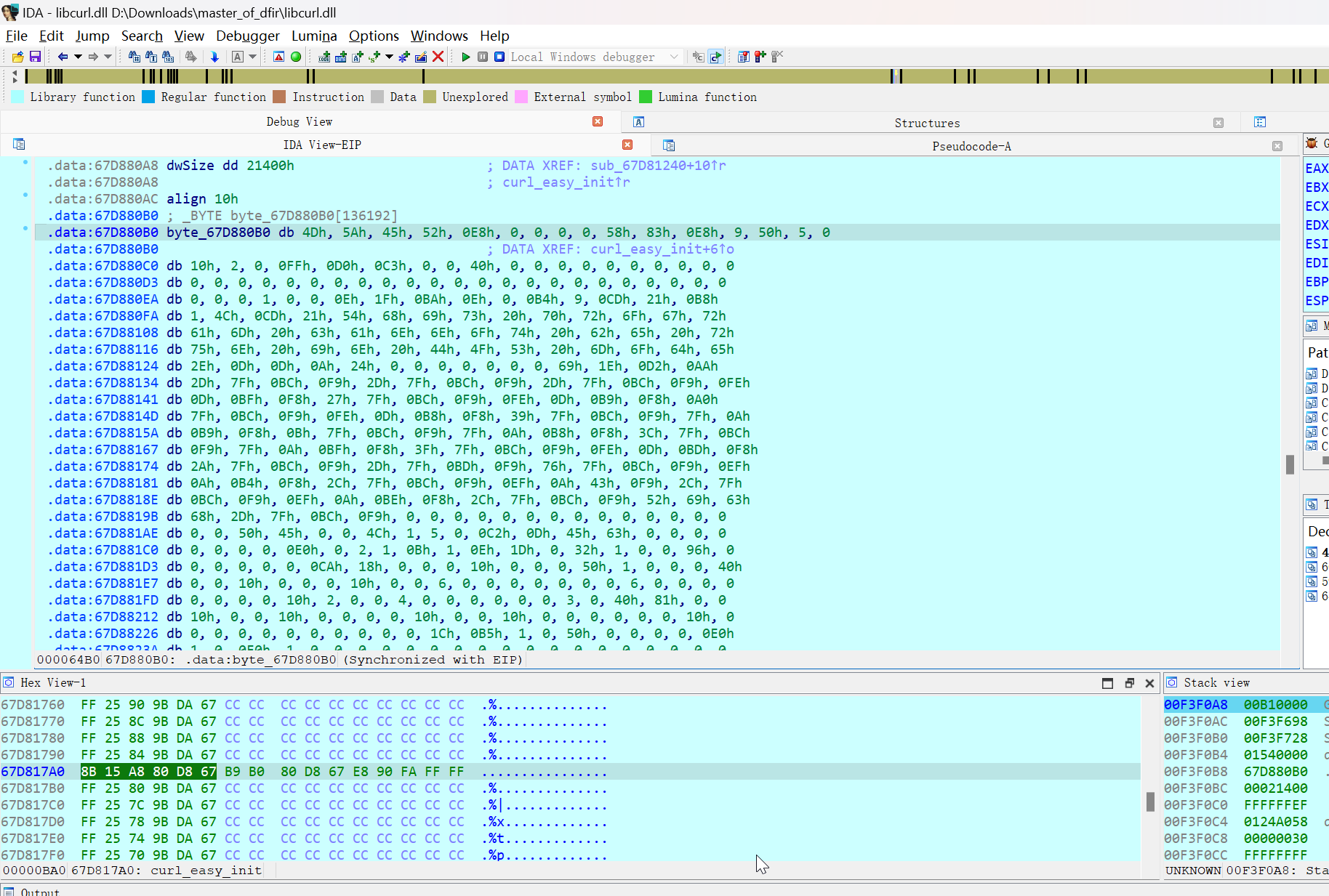Screen dimensions: 1329x896
Task: Select byte_67D880B0 label in disassembly
Action: [218, 233]
